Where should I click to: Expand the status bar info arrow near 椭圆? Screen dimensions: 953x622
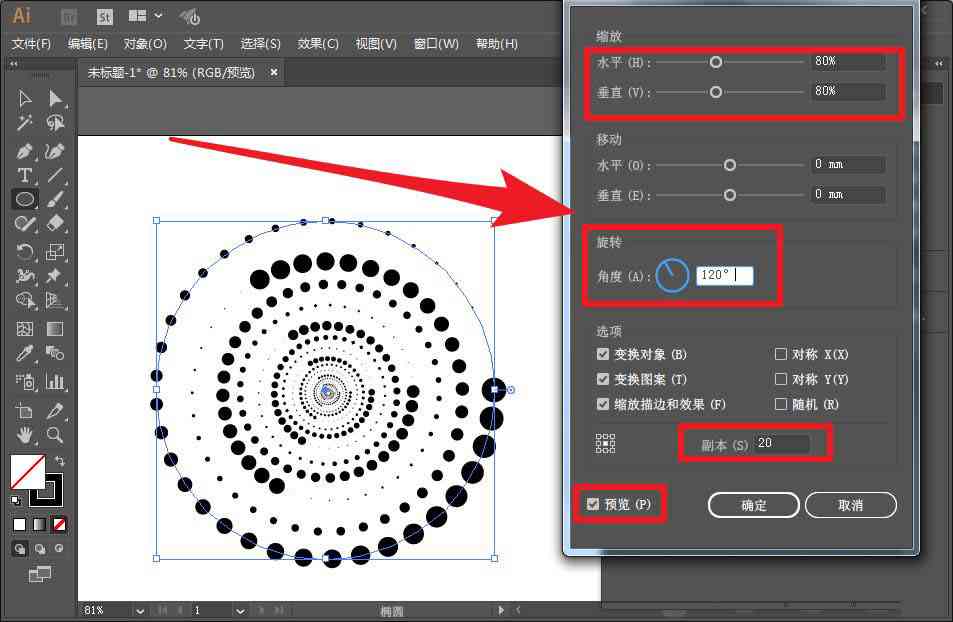[x=501, y=610]
